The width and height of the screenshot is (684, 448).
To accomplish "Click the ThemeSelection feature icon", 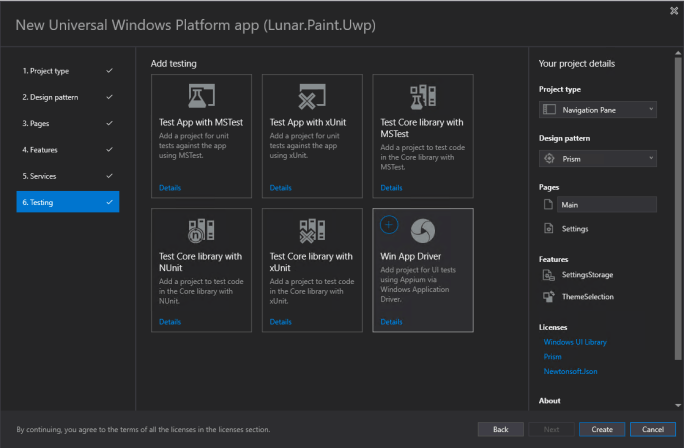I will [x=549, y=297].
